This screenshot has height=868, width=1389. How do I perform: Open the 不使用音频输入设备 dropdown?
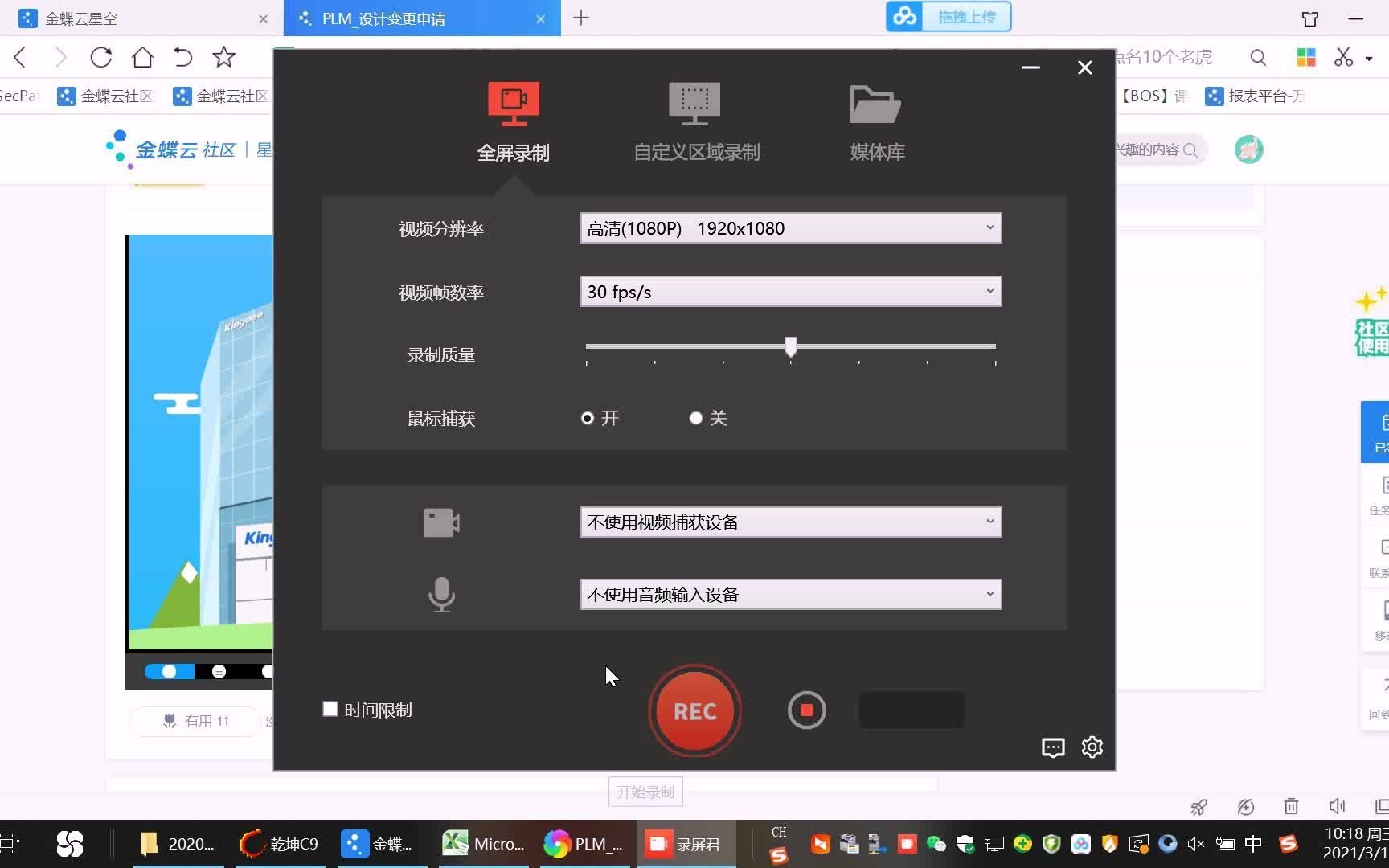(x=791, y=595)
